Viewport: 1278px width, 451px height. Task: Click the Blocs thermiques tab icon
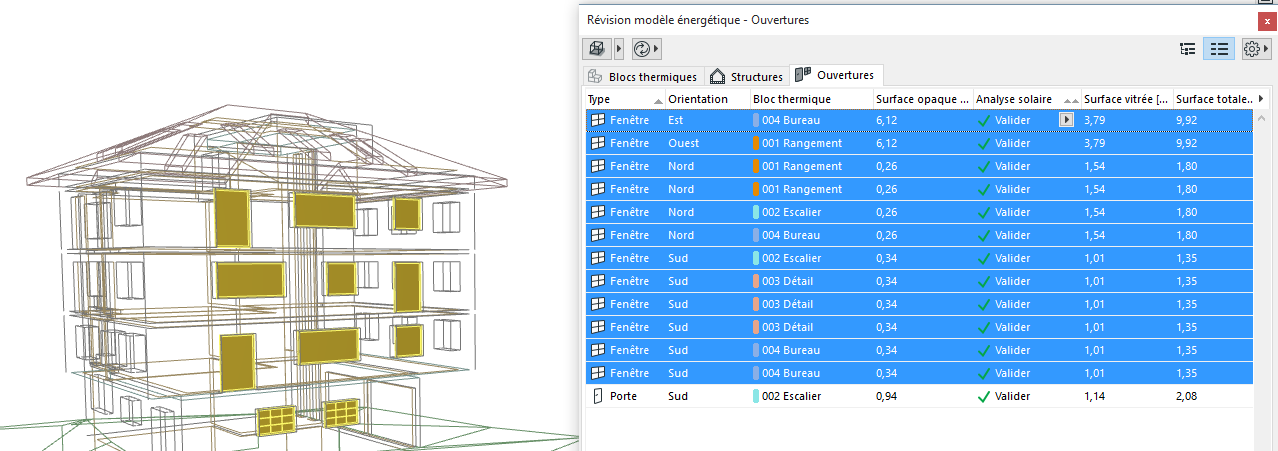coord(595,77)
